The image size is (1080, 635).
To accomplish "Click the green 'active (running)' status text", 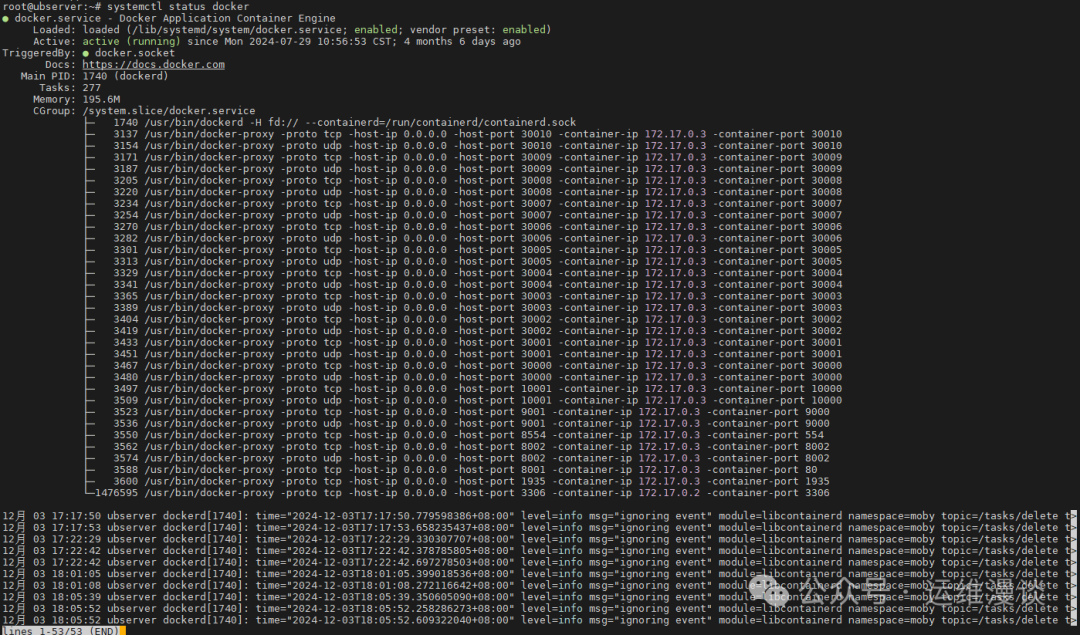I will 132,41.
